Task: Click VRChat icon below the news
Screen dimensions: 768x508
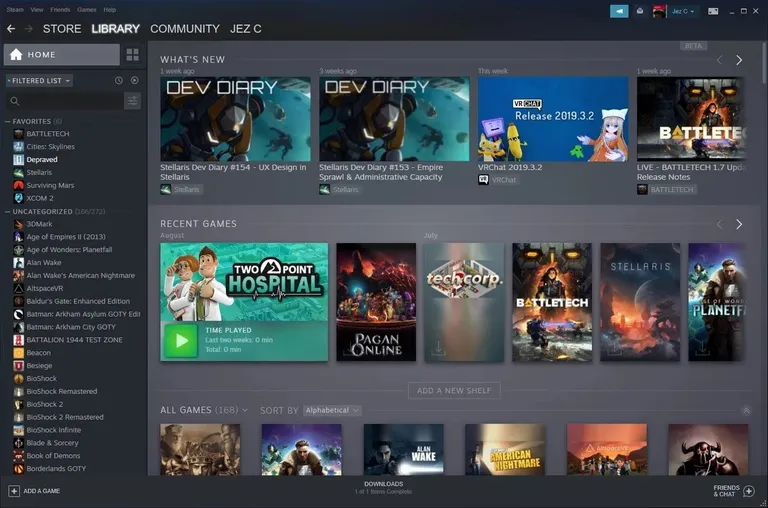Action: point(483,180)
